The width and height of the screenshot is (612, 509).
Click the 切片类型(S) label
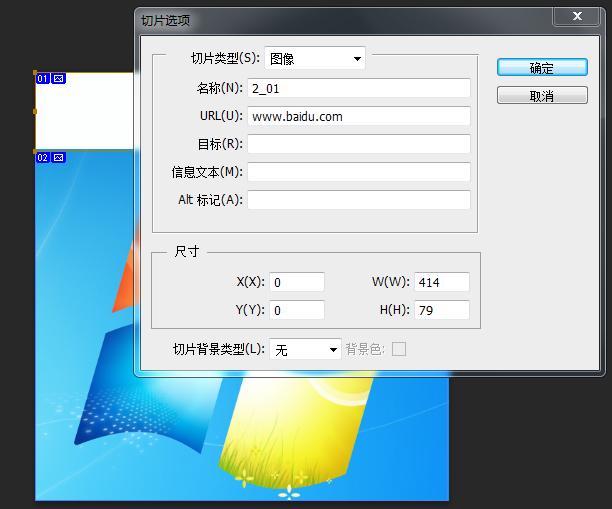[226, 59]
